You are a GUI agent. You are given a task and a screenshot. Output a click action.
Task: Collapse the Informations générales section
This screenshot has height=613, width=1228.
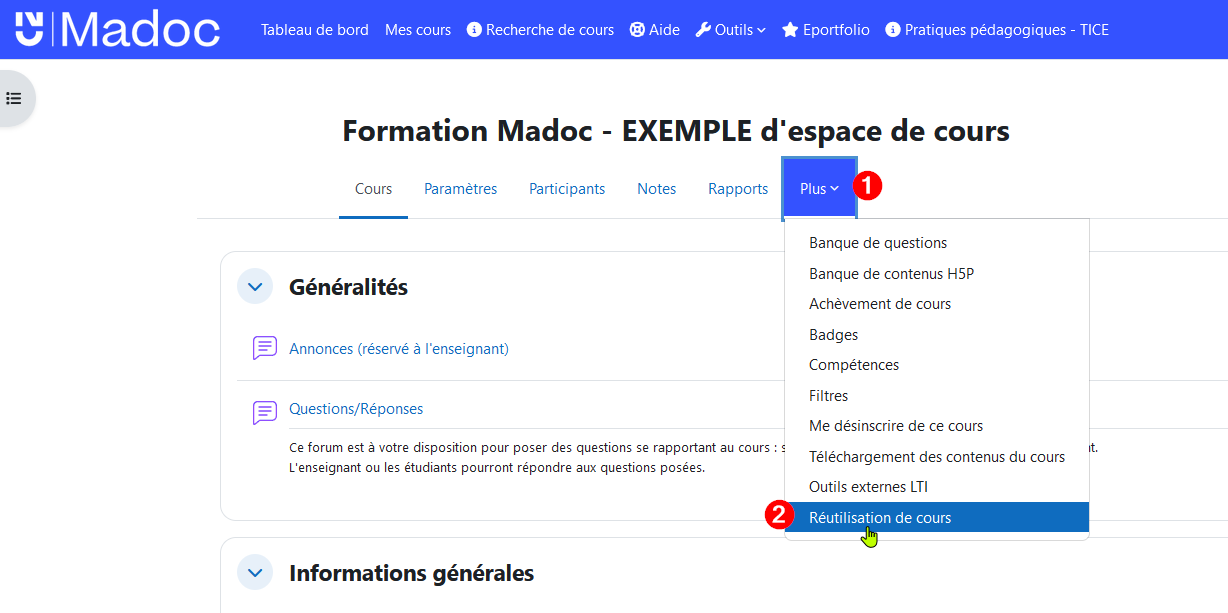pos(255,573)
